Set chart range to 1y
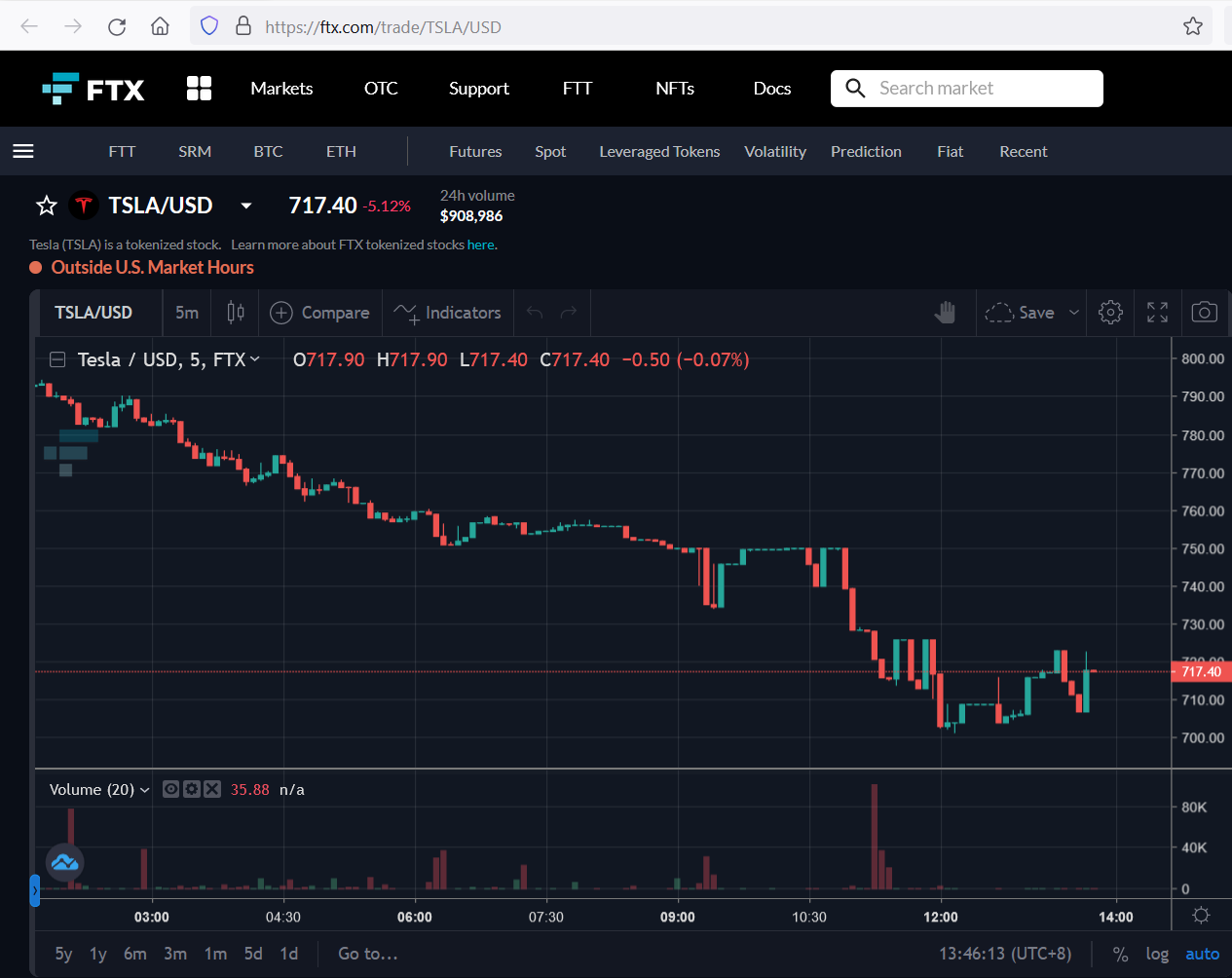Image resolution: width=1232 pixels, height=978 pixels. pyautogui.click(x=98, y=954)
